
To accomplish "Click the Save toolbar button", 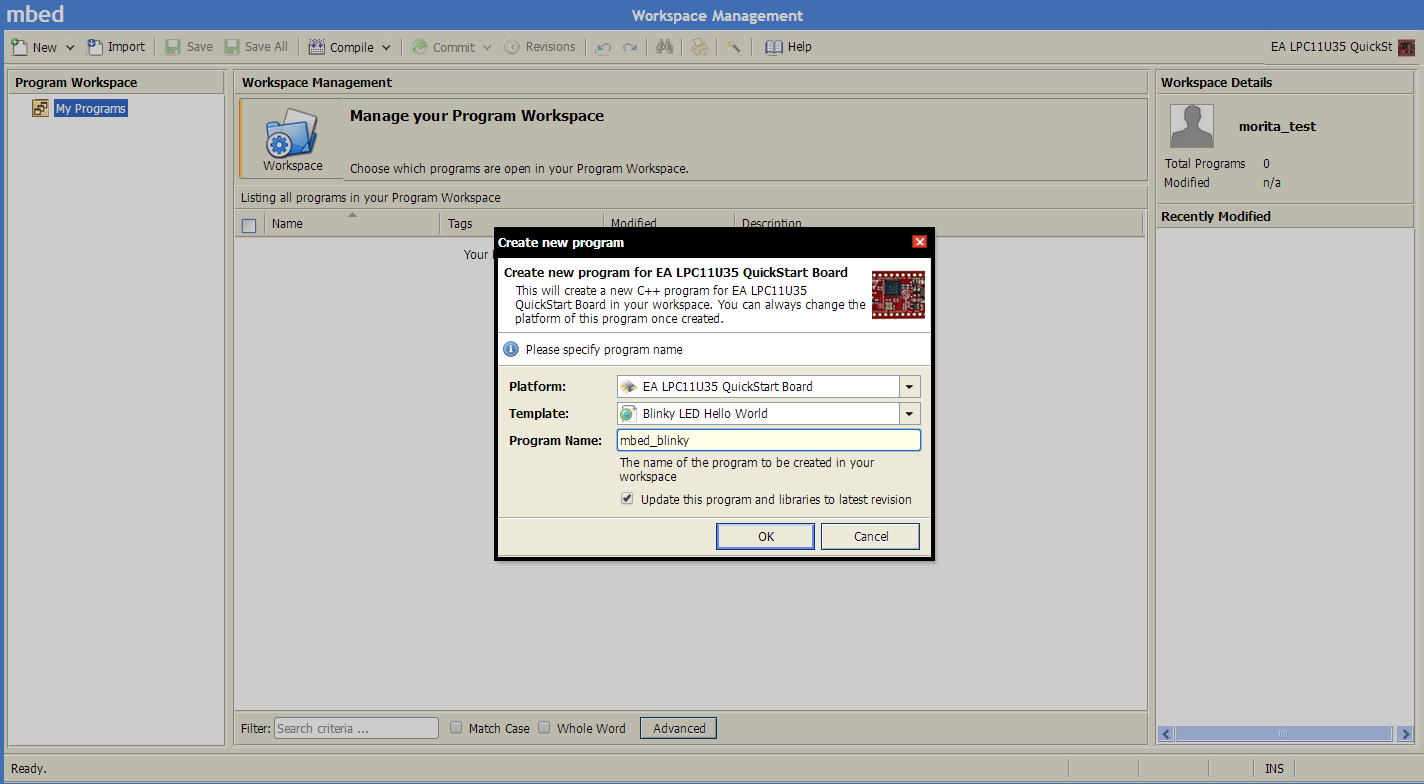I will click(188, 47).
